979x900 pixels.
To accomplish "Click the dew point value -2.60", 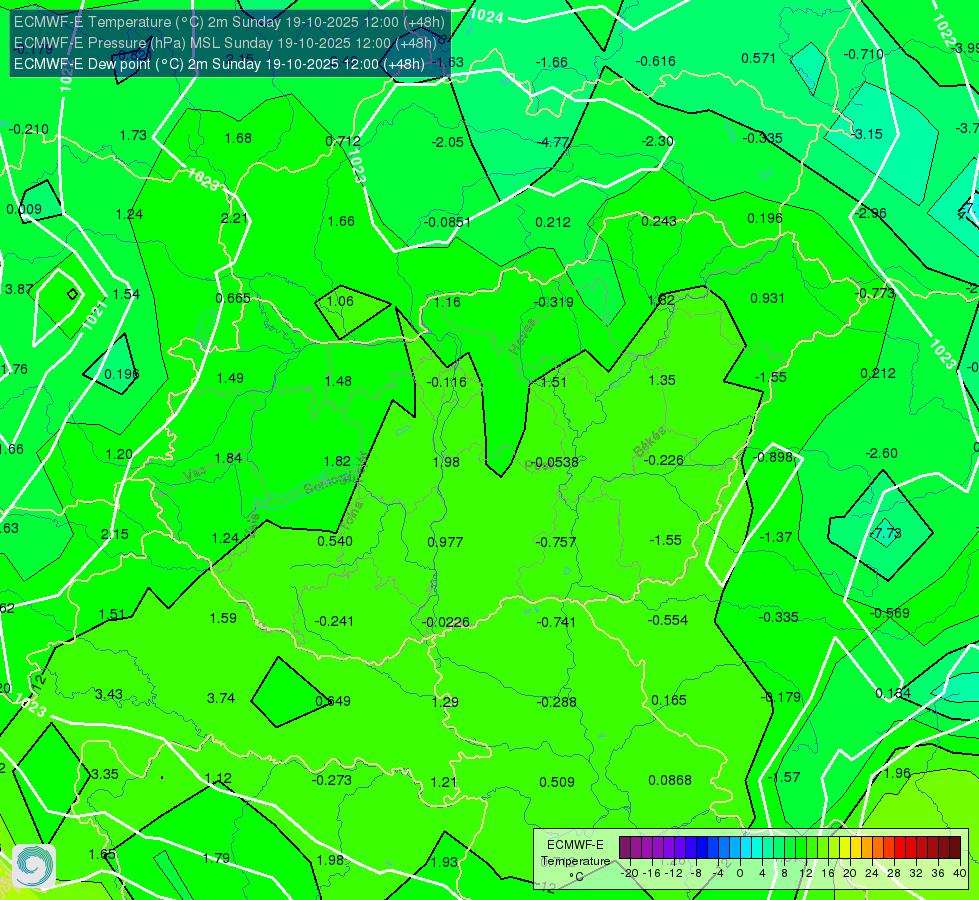I will (882, 453).
